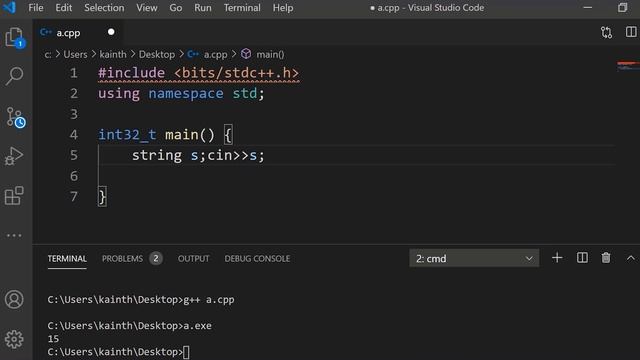Switch to the TERMINAL panel tab
This screenshot has width=640, height=360.
pos(67,259)
